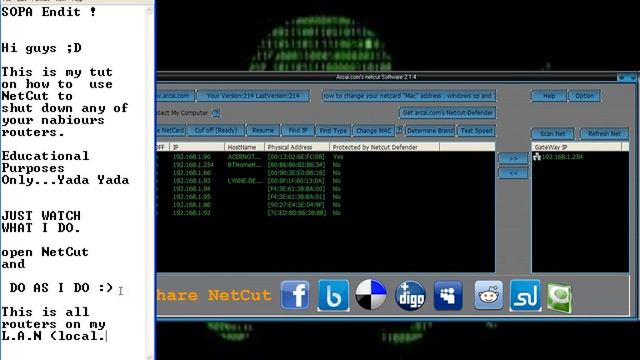
Task: Click the "SOPA Endit !" line in Notepad
Action: click(x=49, y=11)
